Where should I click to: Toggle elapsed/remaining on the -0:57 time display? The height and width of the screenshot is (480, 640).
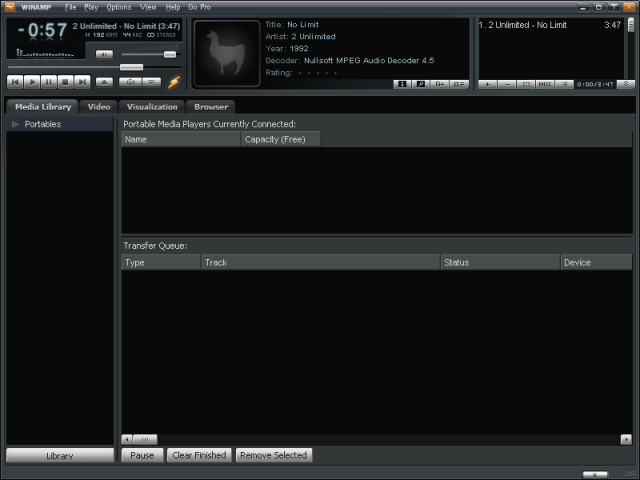click(42, 30)
